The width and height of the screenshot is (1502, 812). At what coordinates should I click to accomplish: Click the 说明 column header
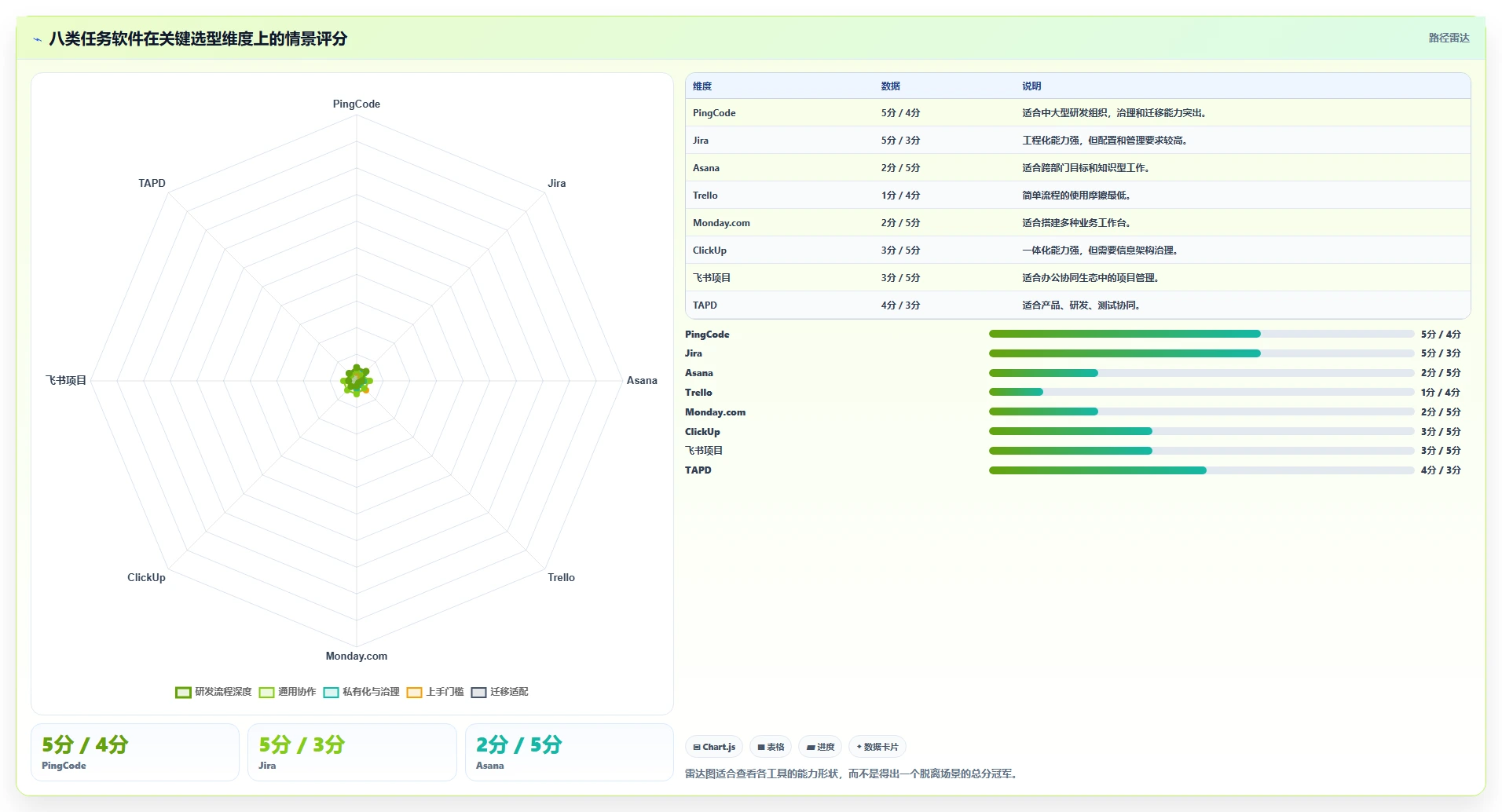1031,86
